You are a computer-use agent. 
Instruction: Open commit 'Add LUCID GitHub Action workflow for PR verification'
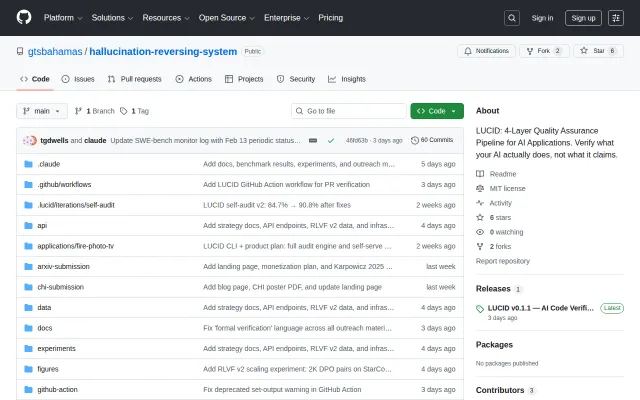point(287,184)
